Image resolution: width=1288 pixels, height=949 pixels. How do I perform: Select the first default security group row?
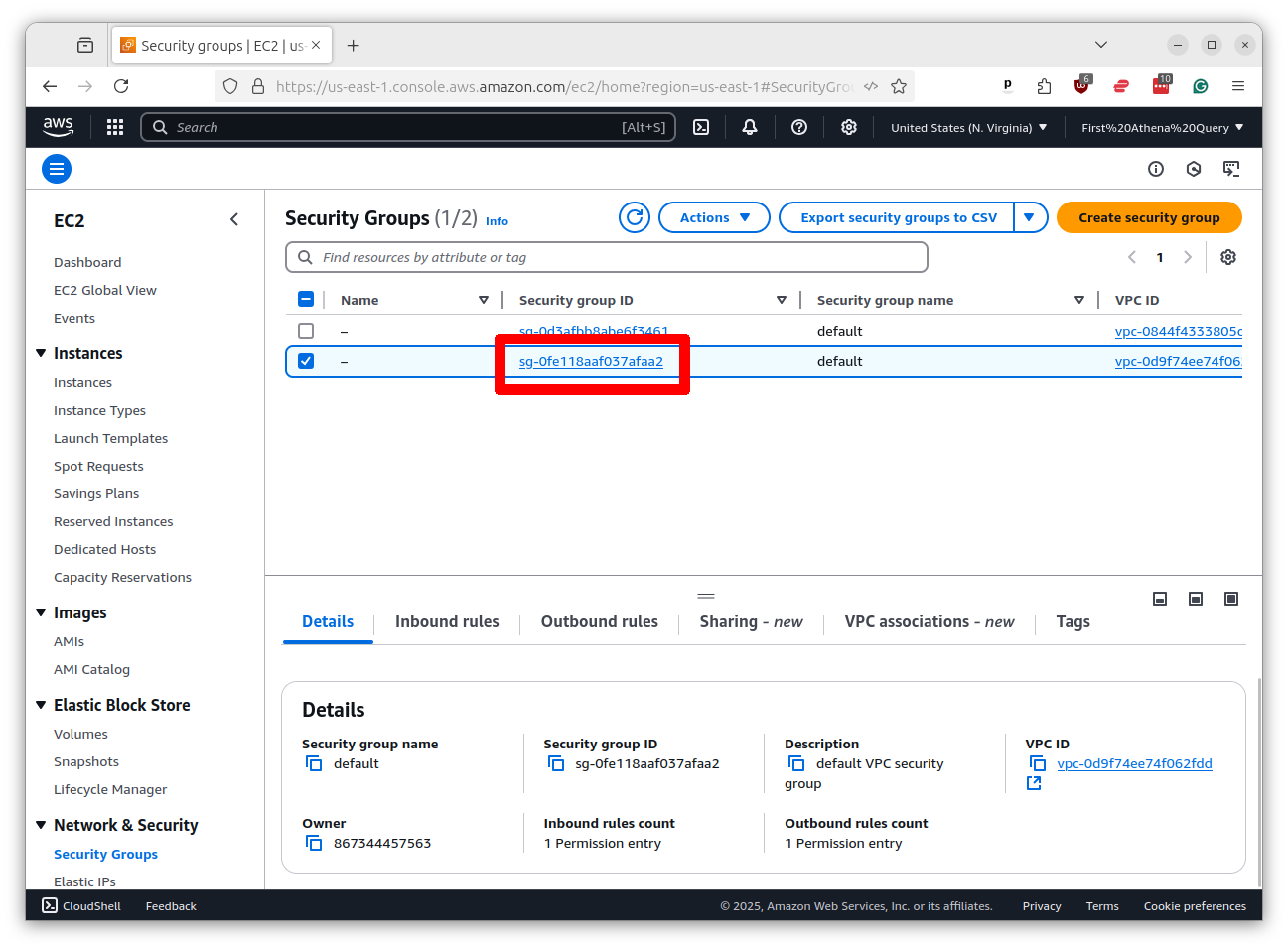pyautogui.click(x=306, y=331)
